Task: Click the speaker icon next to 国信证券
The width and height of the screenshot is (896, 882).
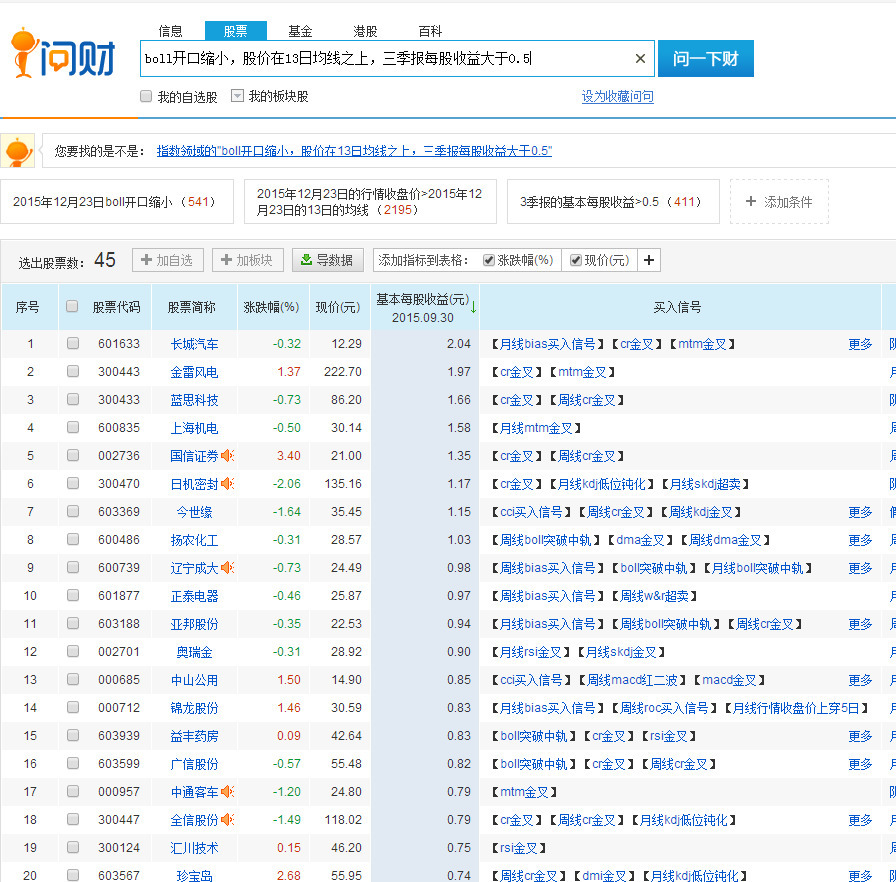Action: [x=227, y=455]
